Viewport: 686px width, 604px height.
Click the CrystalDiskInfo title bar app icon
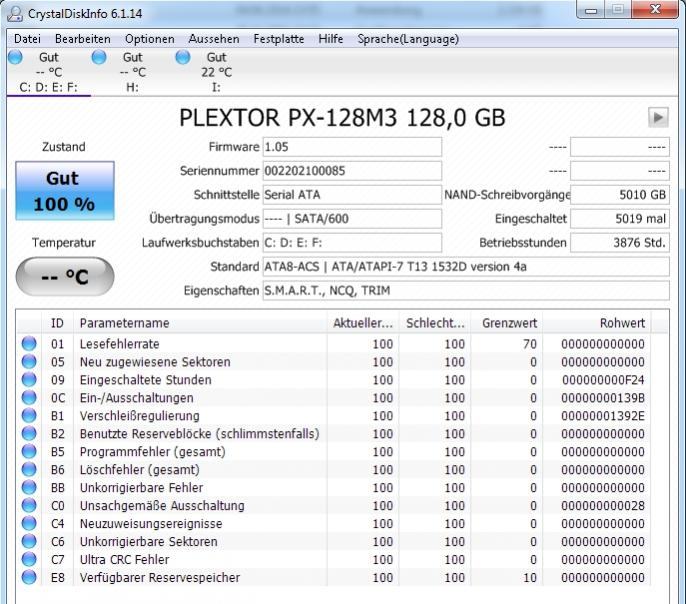(x=15, y=14)
